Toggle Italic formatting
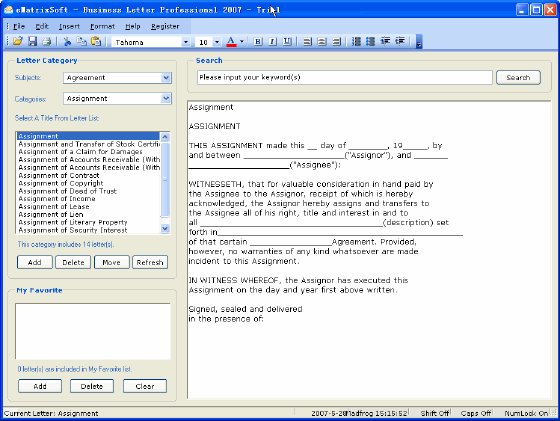The image size is (560, 421). [x=272, y=42]
